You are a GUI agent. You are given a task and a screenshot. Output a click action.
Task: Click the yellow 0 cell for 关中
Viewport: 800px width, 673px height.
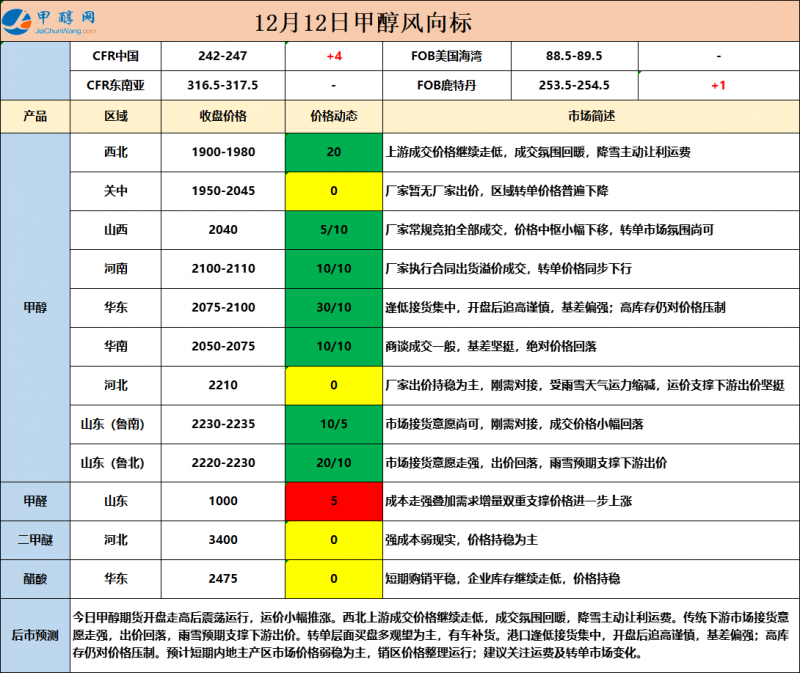tap(334, 191)
